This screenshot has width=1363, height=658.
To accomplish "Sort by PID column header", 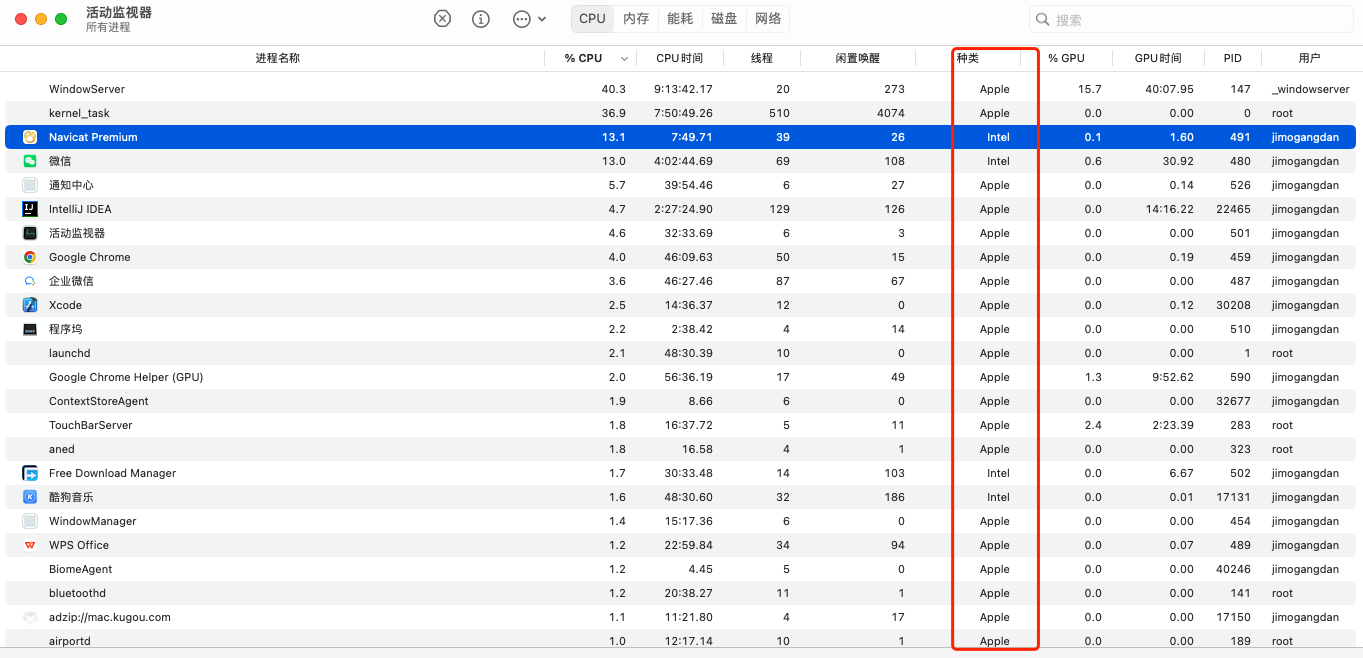I will 1233,58.
